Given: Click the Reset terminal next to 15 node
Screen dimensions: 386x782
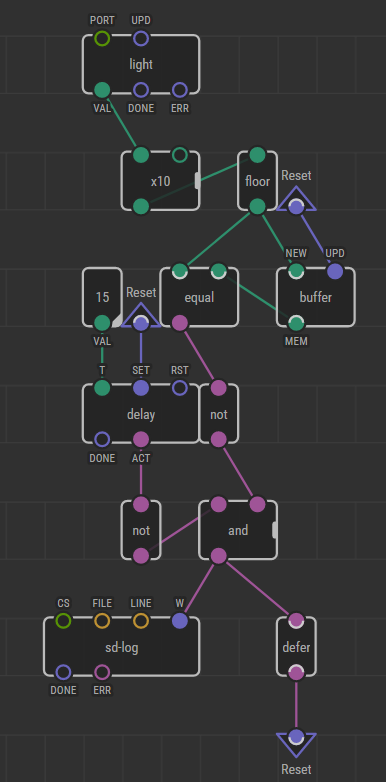Looking at the screenshot, I should point(141,317).
